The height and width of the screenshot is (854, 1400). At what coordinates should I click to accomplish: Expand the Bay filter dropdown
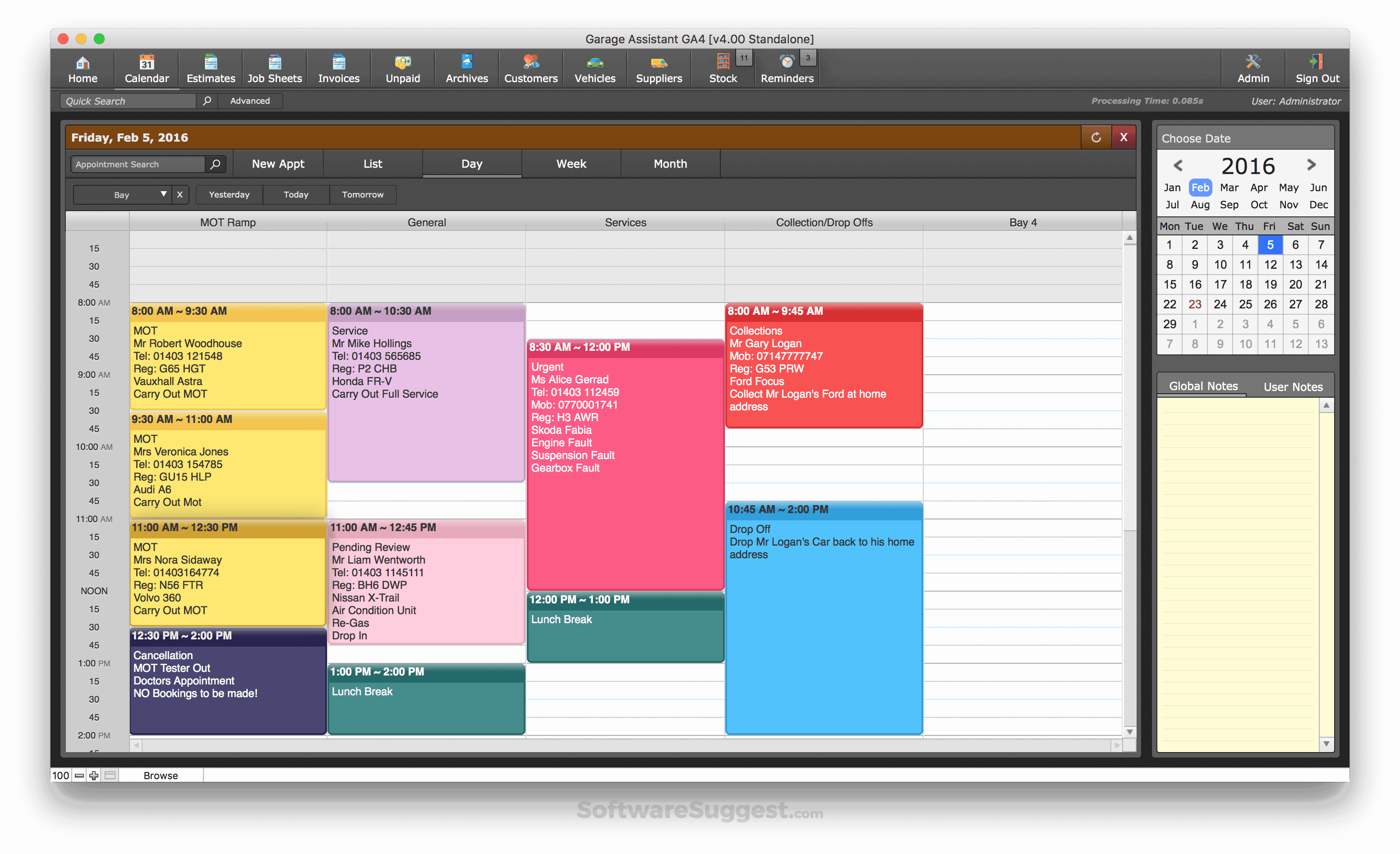coord(164,194)
